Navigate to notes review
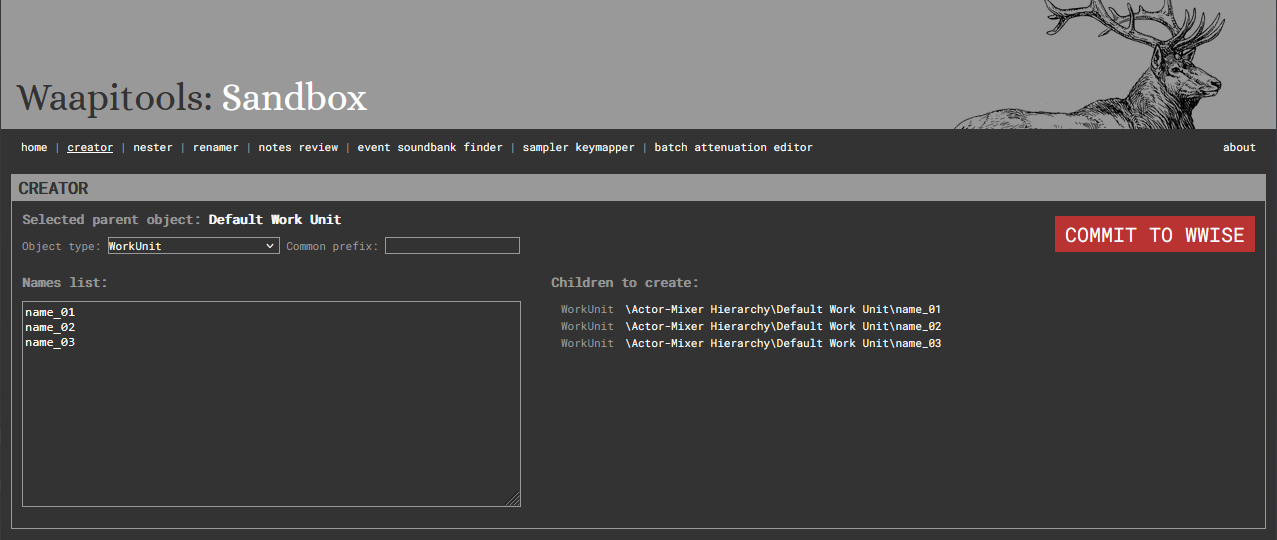The height and width of the screenshot is (540, 1277). pyautogui.click(x=298, y=147)
